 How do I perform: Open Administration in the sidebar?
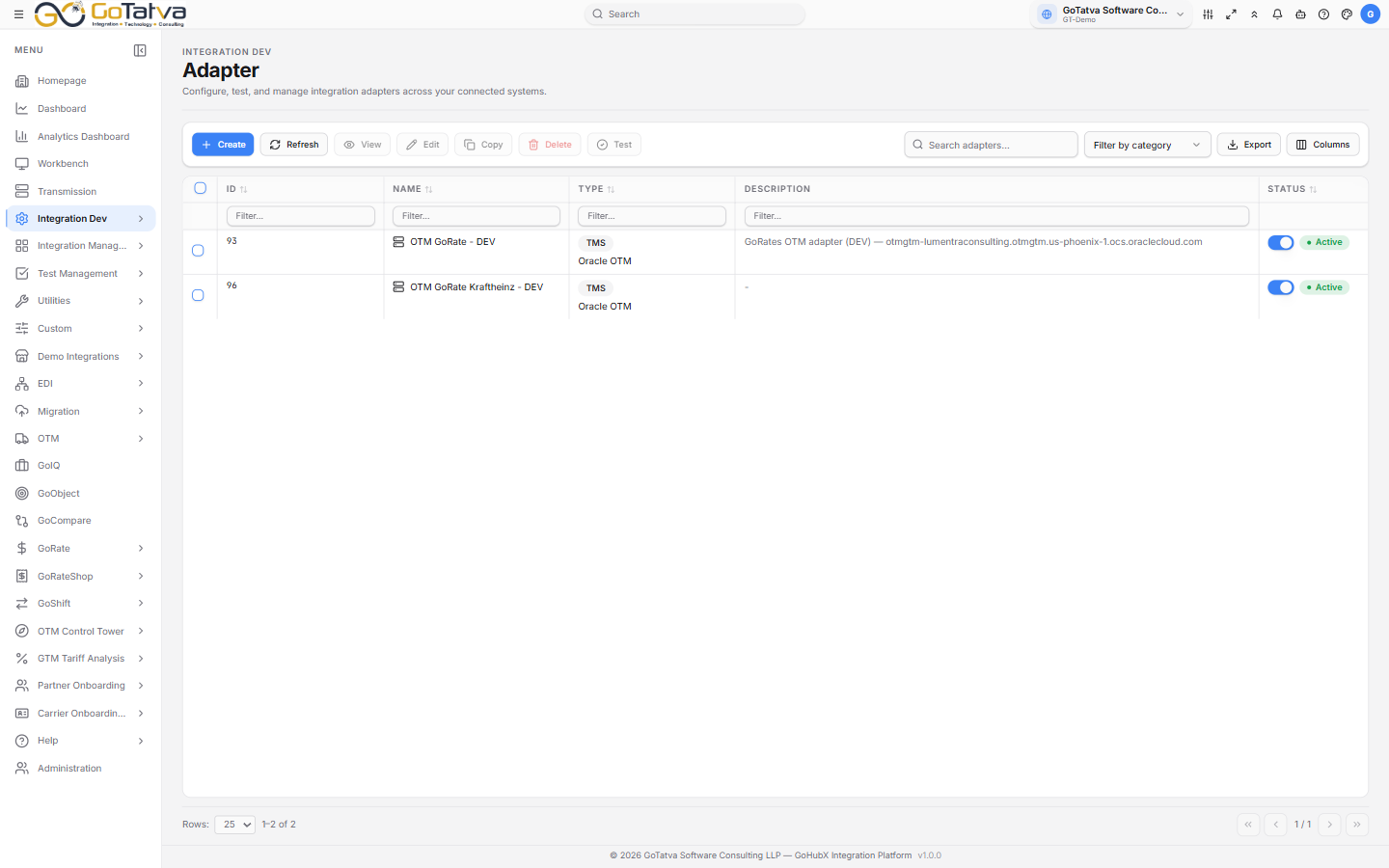click(x=81, y=769)
